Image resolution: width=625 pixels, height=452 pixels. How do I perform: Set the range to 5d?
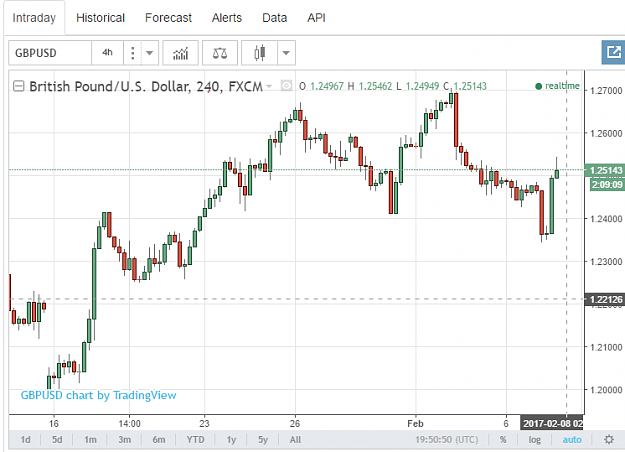click(57, 440)
